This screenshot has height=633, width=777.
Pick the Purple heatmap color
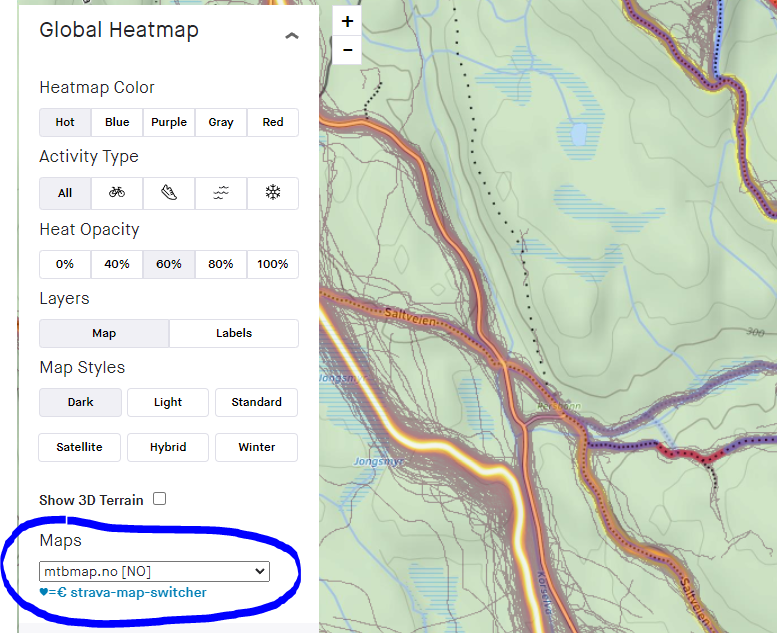pyautogui.click(x=169, y=122)
